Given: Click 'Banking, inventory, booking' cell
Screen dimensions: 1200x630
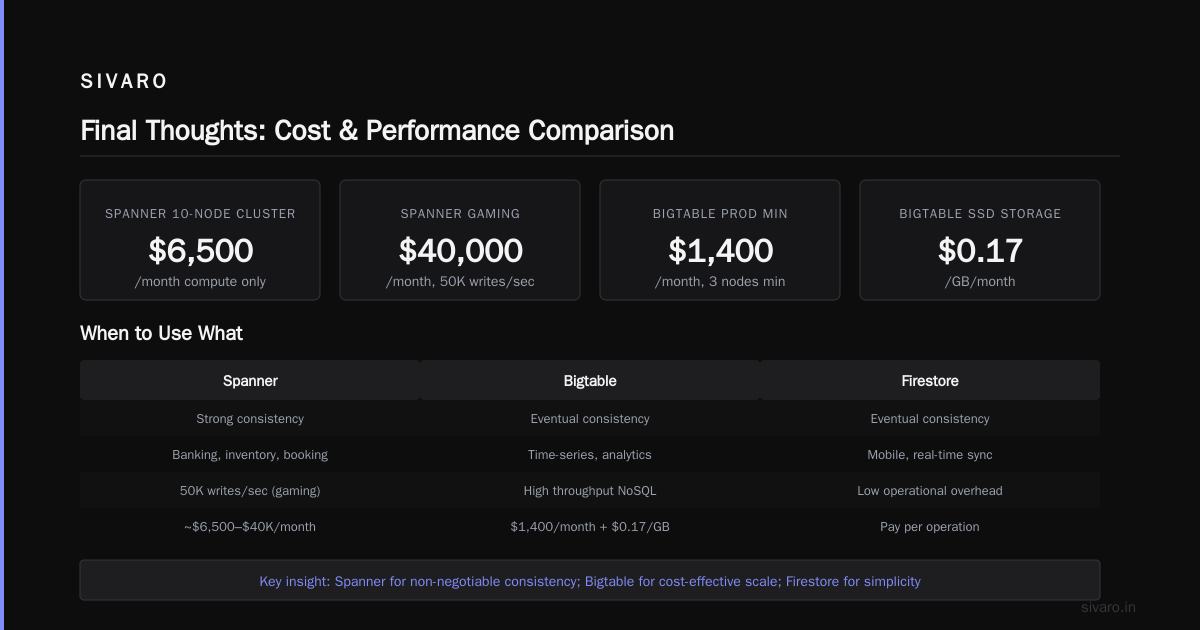Looking at the screenshot, I should 250,455.
